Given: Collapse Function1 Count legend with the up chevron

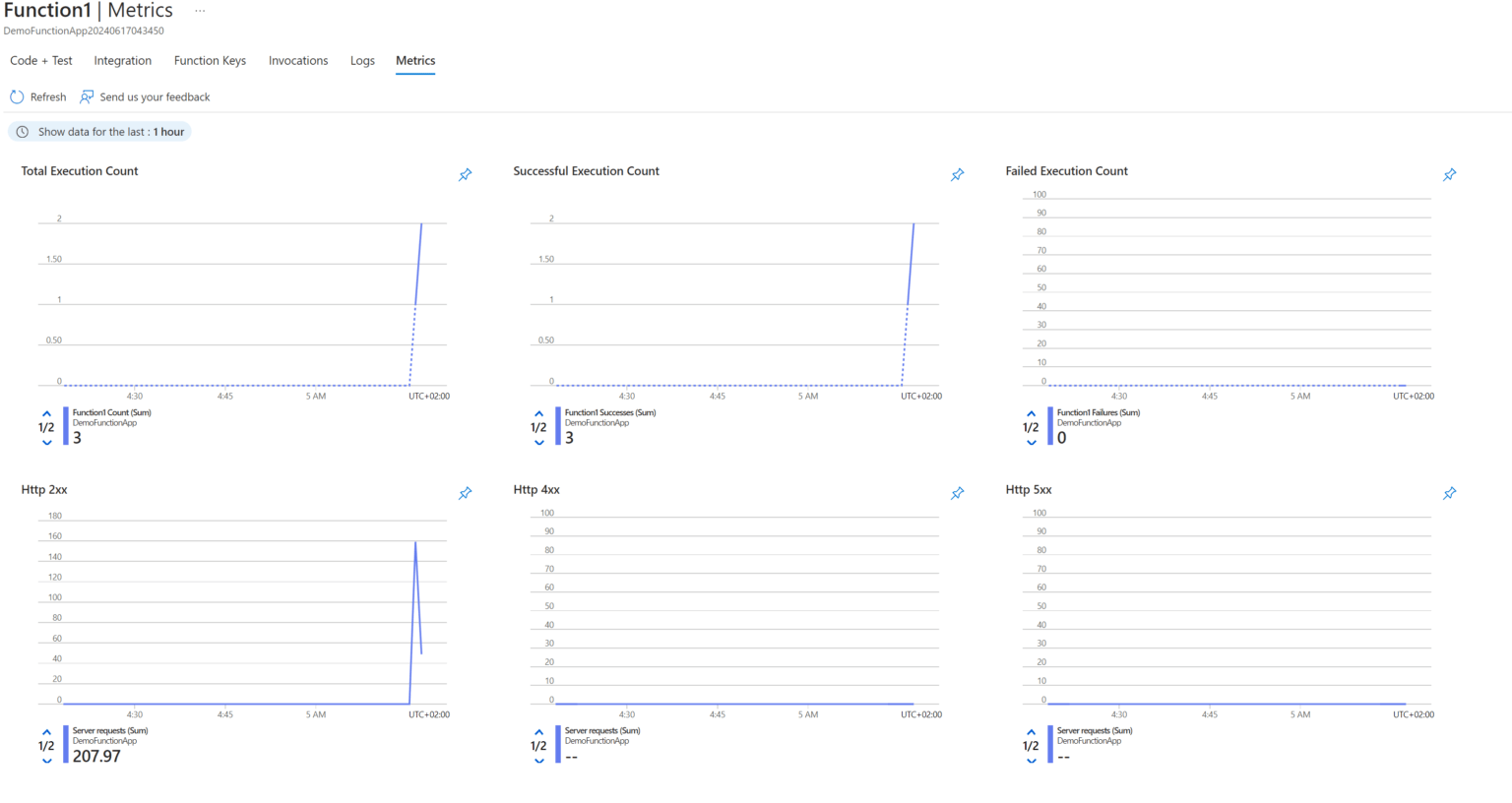Looking at the screenshot, I should point(46,413).
